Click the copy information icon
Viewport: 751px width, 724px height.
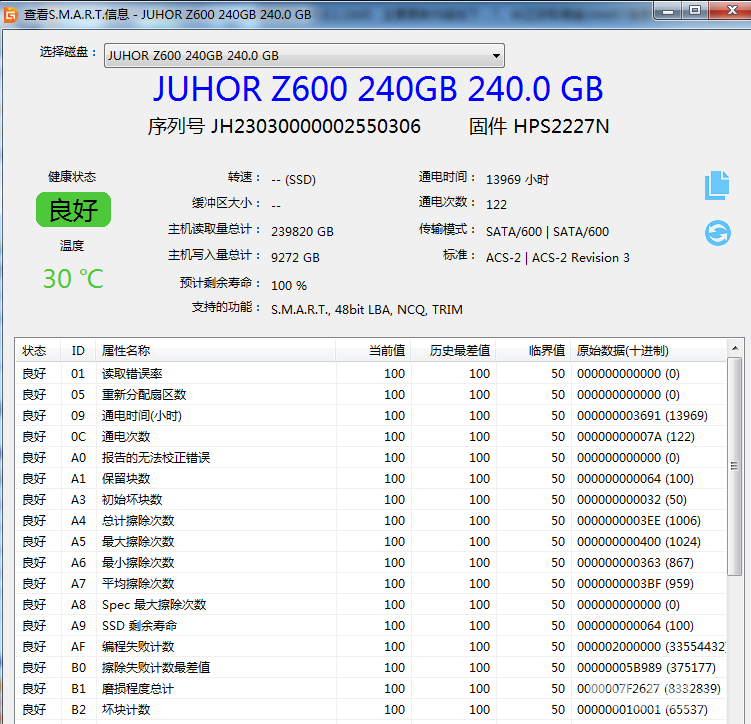(717, 185)
